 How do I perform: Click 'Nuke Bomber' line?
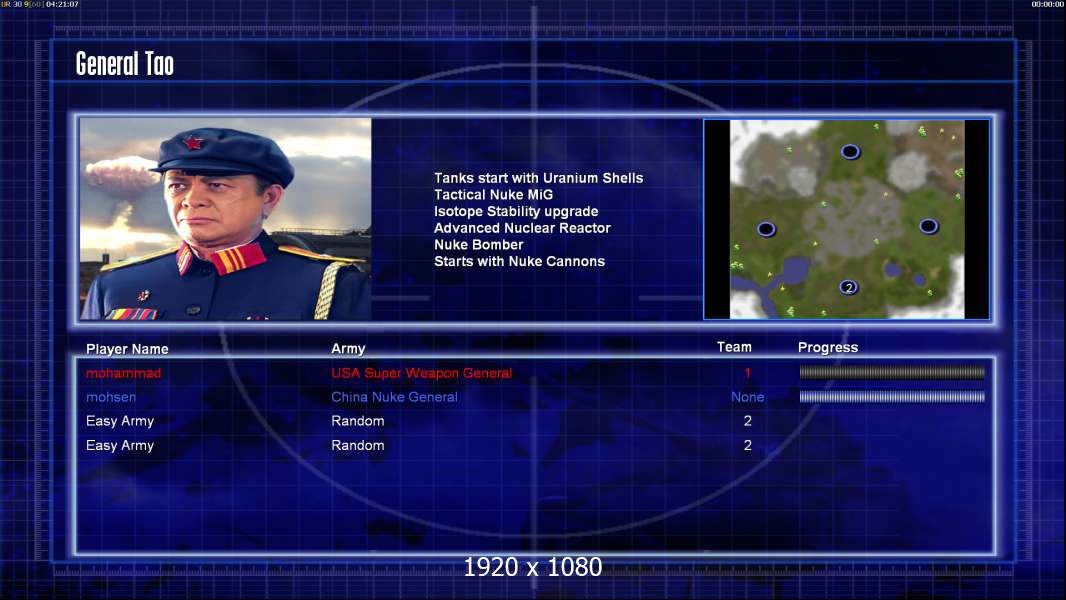coord(479,245)
